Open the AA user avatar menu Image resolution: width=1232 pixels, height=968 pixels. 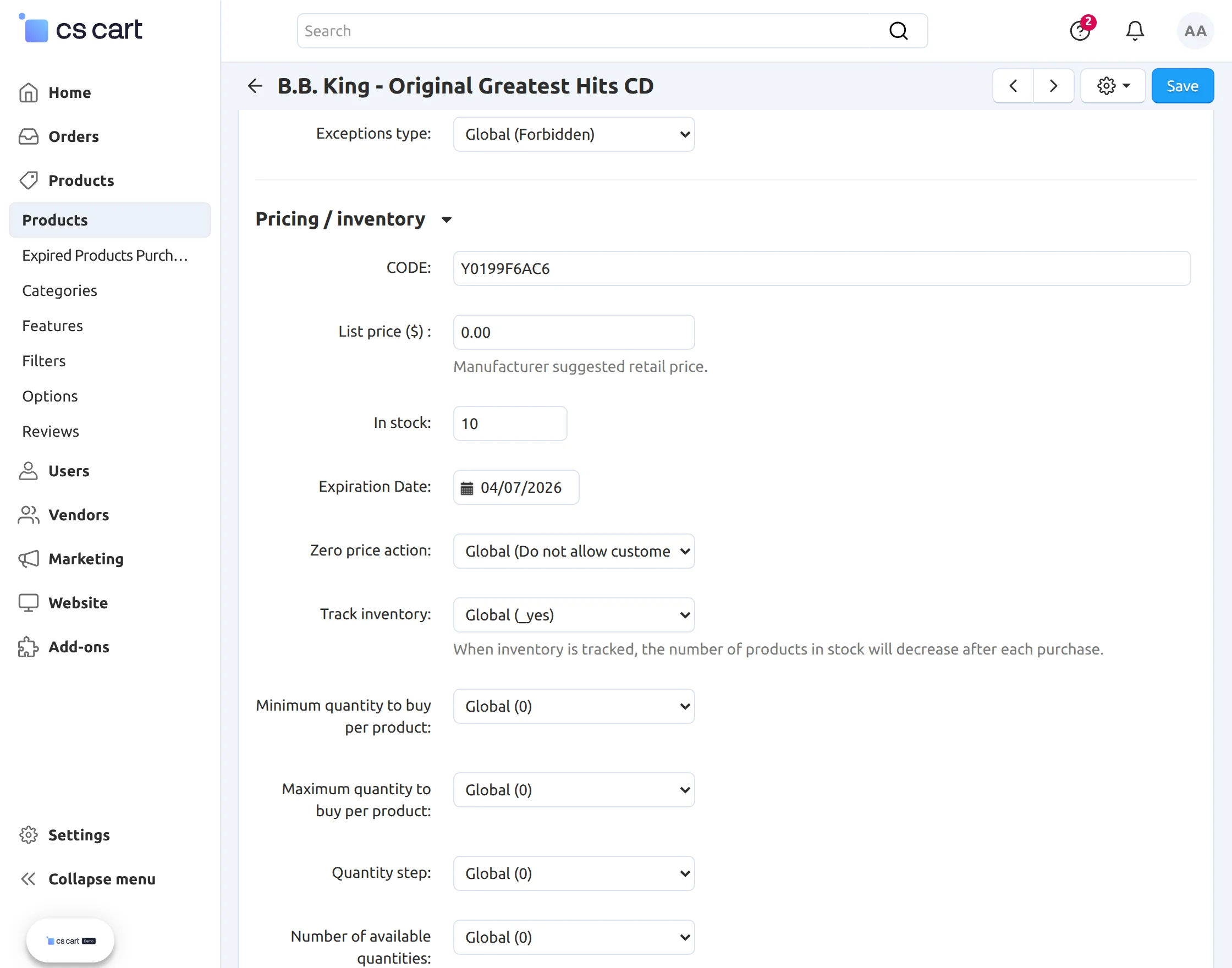[1195, 31]
